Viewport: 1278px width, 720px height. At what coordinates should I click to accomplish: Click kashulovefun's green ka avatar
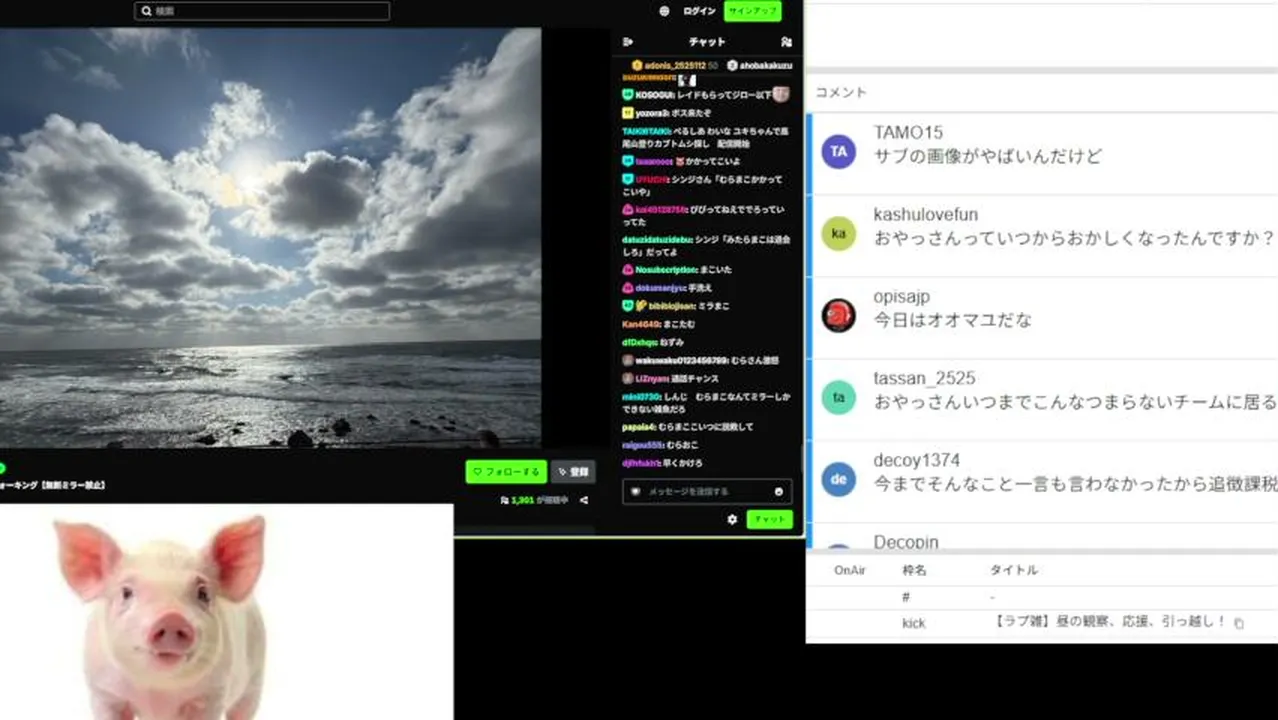point(839,233)
